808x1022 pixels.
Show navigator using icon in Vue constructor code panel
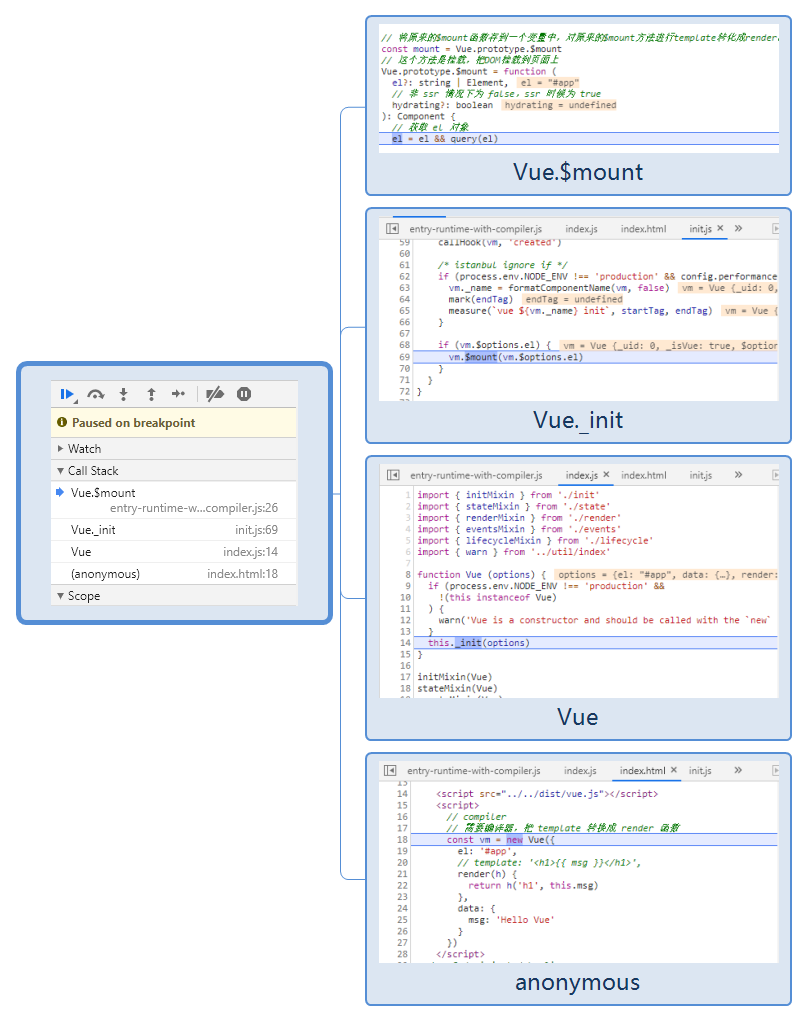pos(393,475)
